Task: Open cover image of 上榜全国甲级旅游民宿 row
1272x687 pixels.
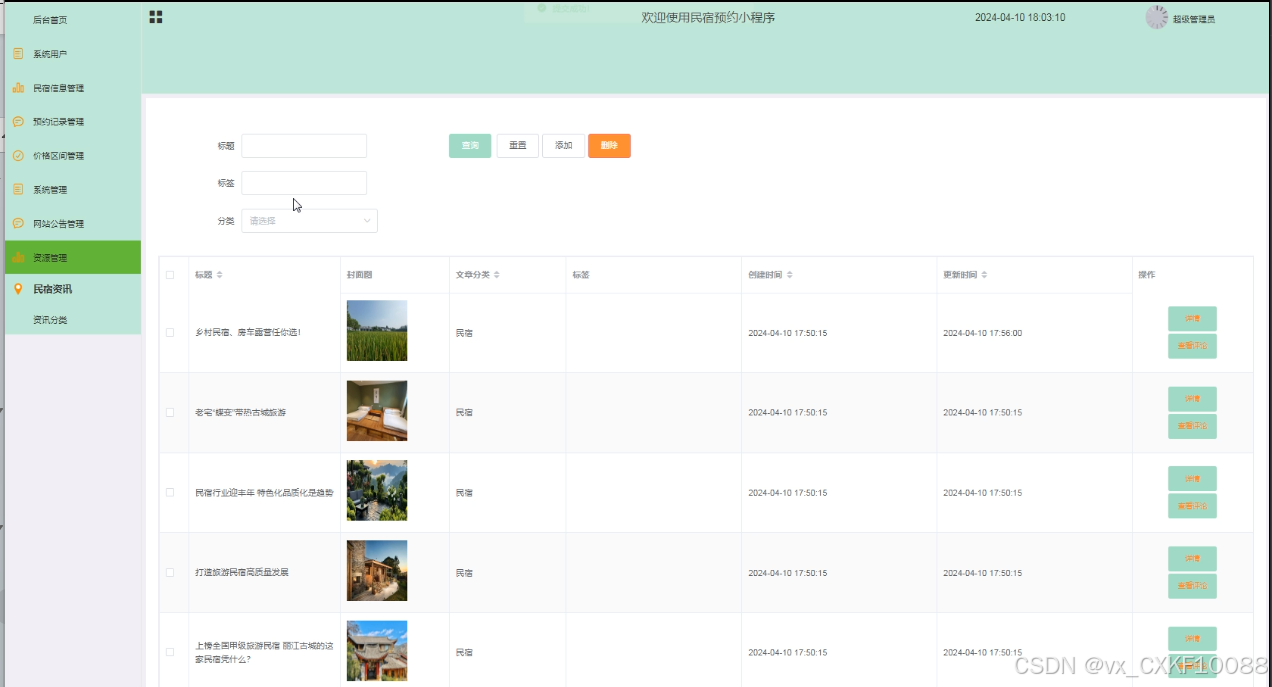Action: (x=377, y=651)
